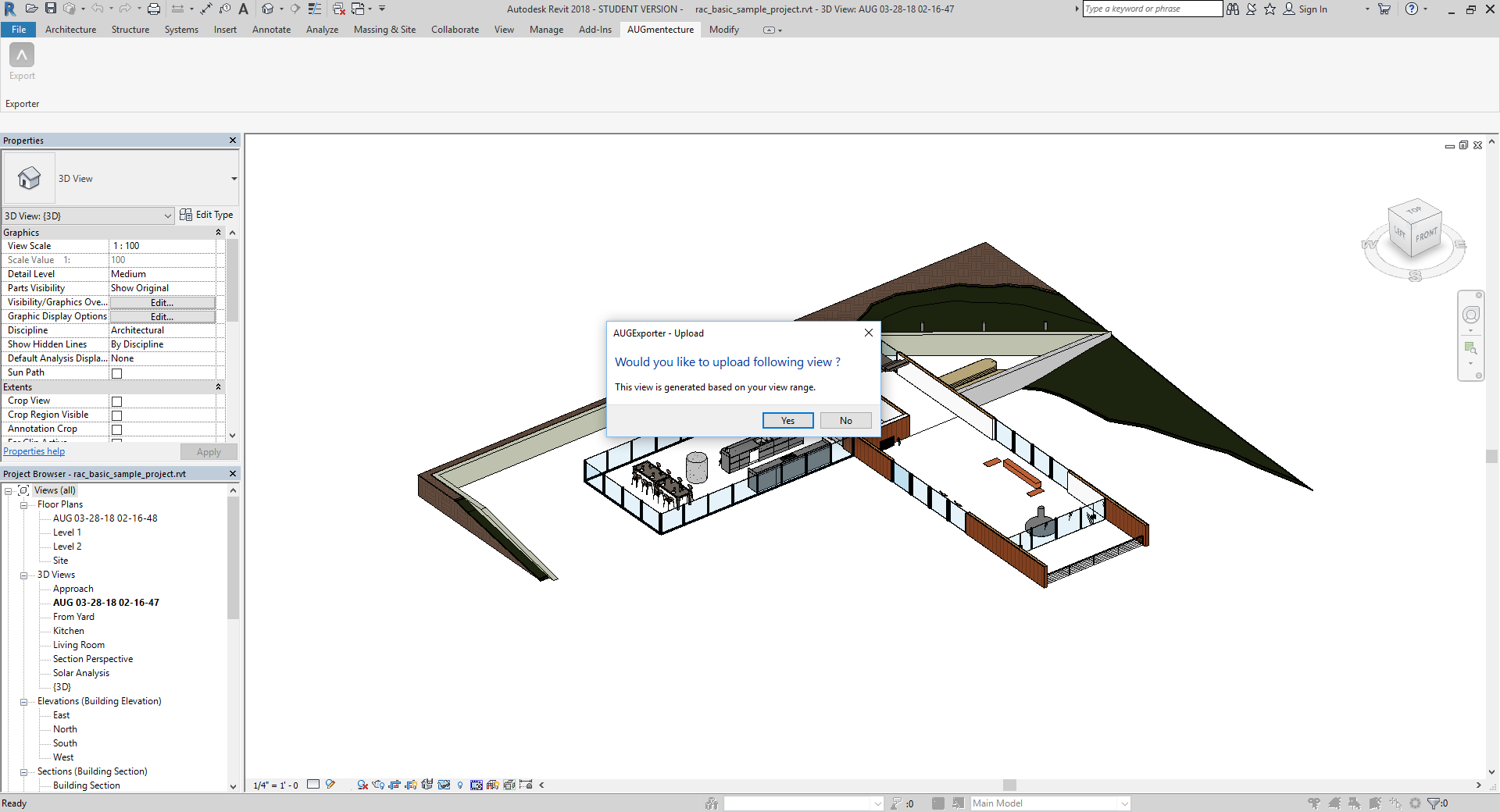Image resolution: width=1500 pixels, height=812 pixels.
Task: Click the Reveal Hidden Elements lightbulb icon
Action: [x=460, y=785]
